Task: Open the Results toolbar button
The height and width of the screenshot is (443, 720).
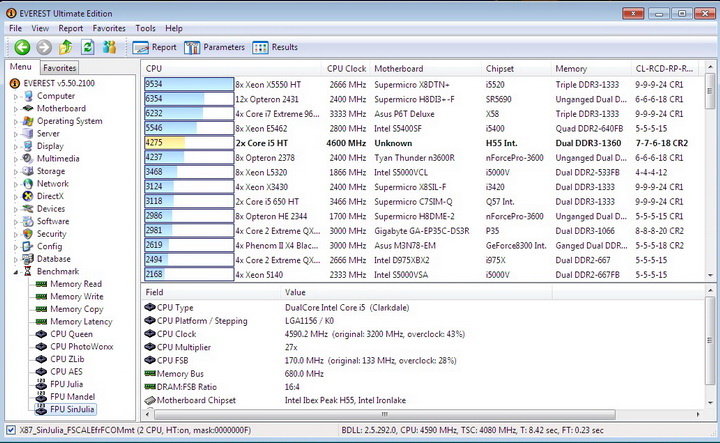Action: (275, 47)
